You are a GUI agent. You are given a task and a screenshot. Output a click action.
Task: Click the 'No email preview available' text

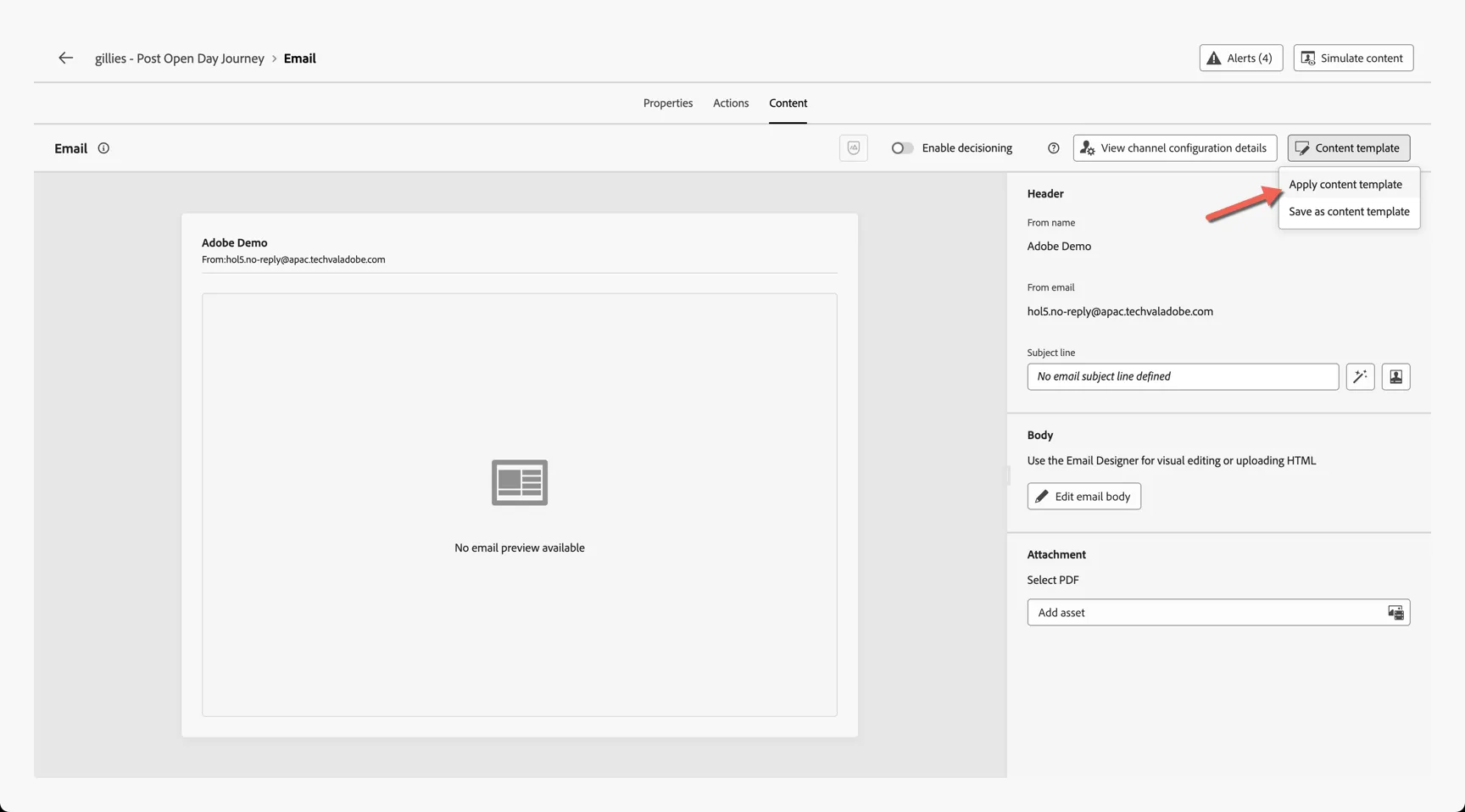click(520, 548)
